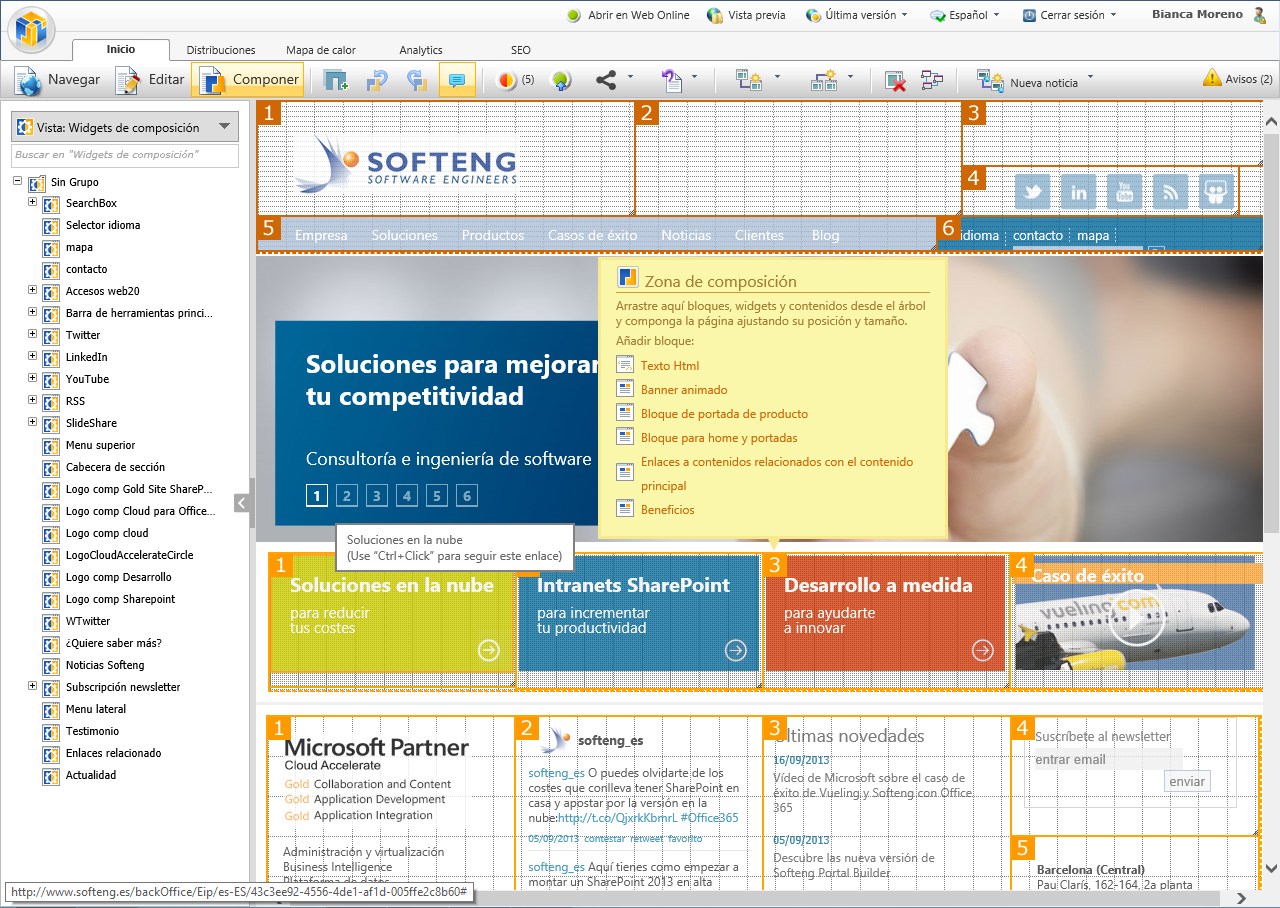The height and width of the screenshot is (908, 1280).
Task: Click the Banner animado block link
Action: click(684, 390)
